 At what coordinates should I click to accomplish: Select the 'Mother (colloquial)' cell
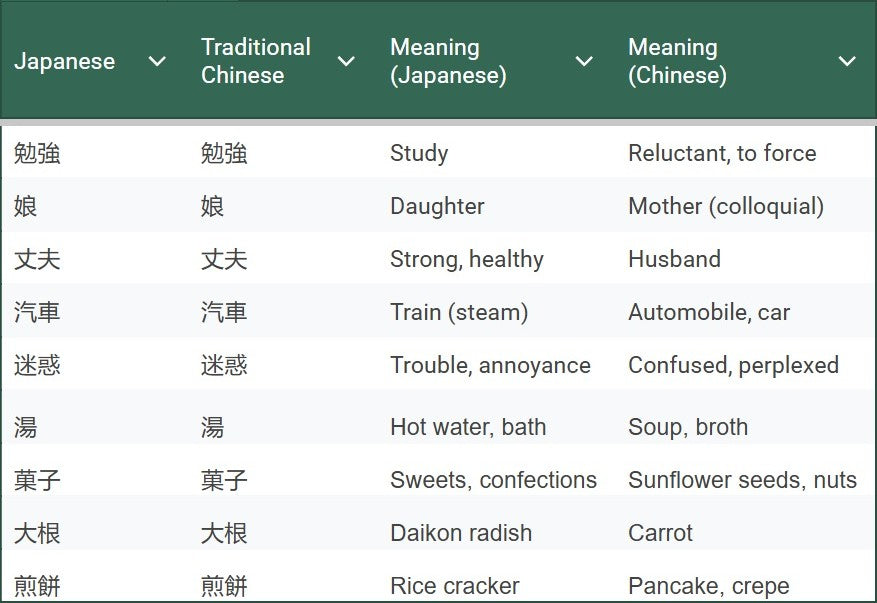point(726,206)
